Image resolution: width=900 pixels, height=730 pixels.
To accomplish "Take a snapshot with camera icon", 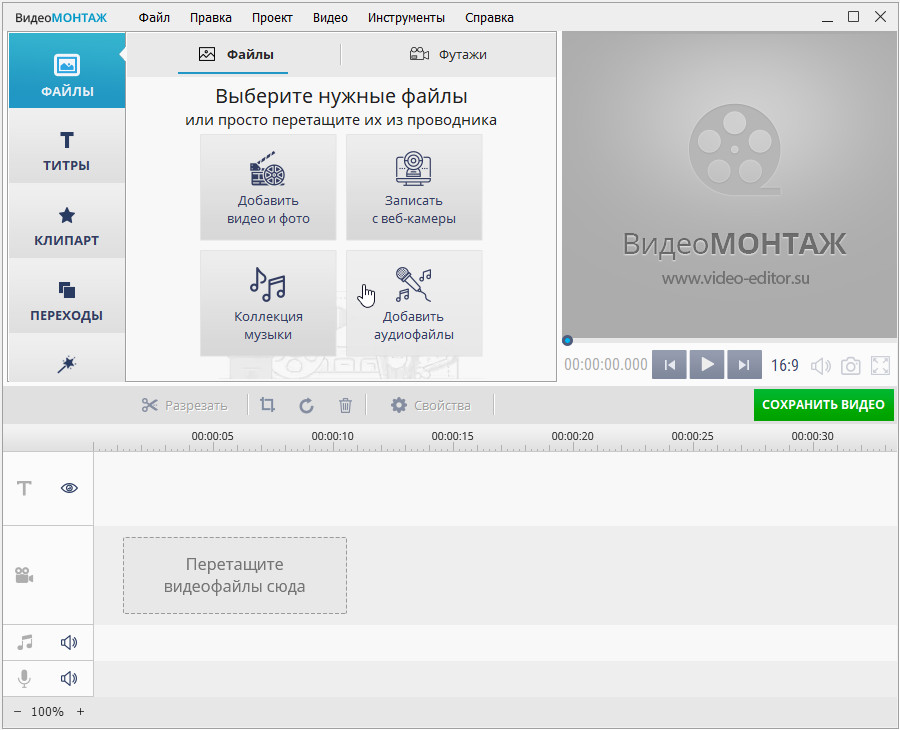I will click(x=850, y=366).
